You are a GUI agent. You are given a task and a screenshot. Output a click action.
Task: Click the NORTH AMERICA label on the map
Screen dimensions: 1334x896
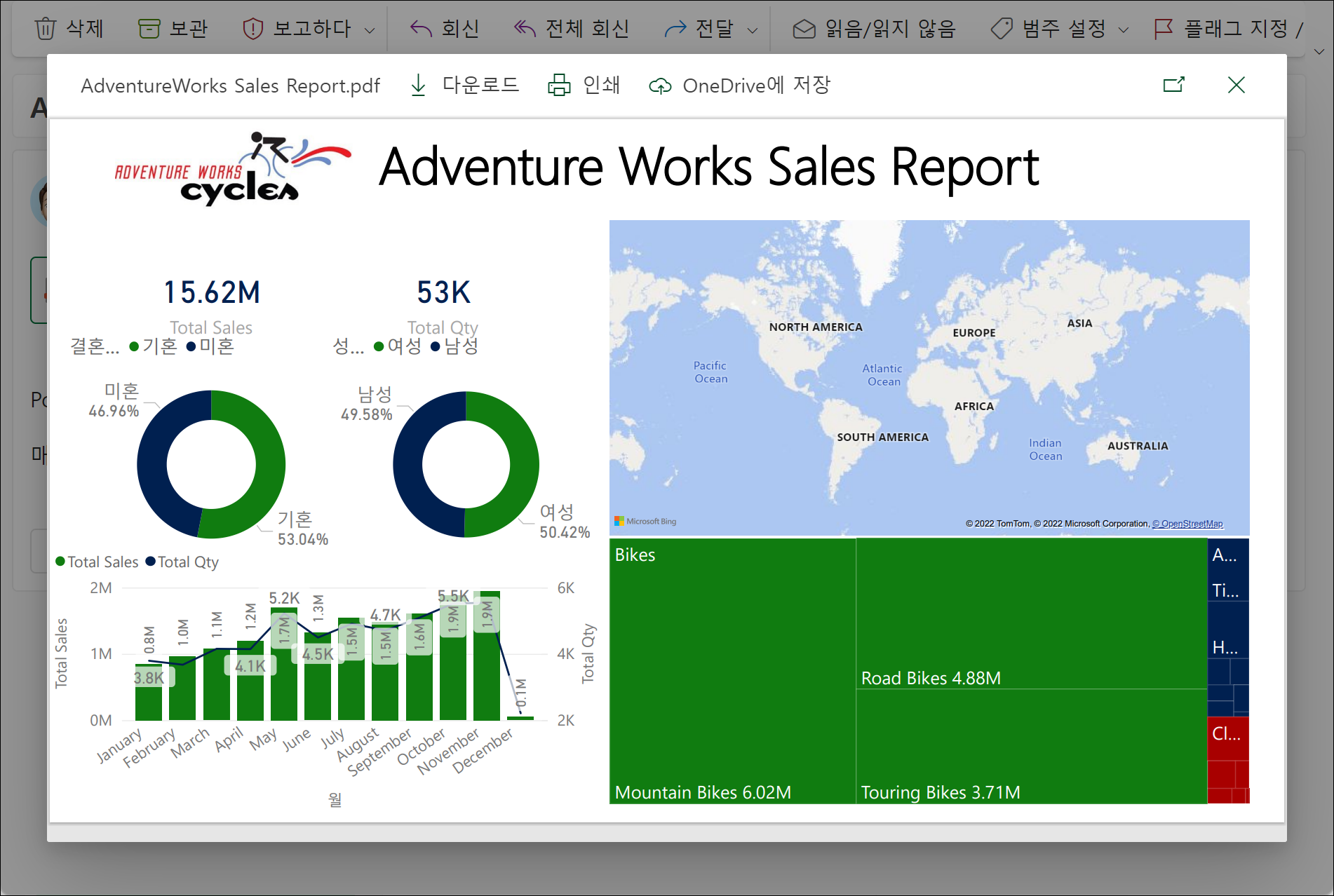816,327
